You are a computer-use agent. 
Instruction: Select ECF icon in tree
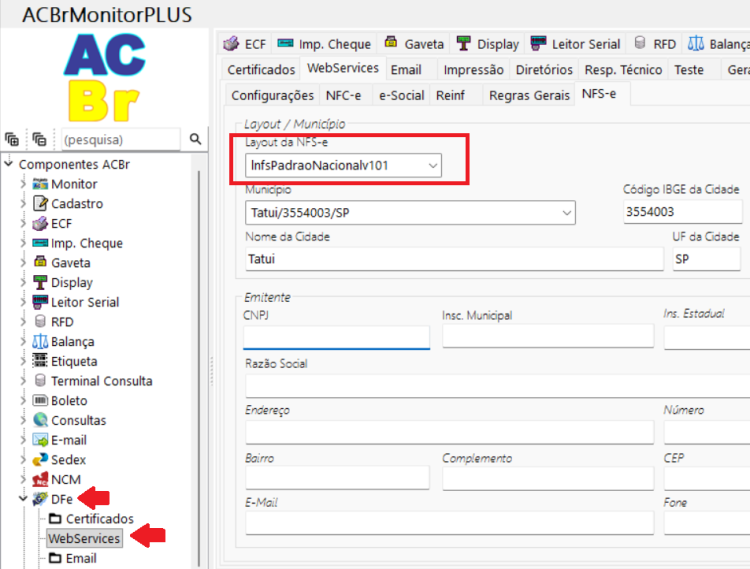point(40,223)
